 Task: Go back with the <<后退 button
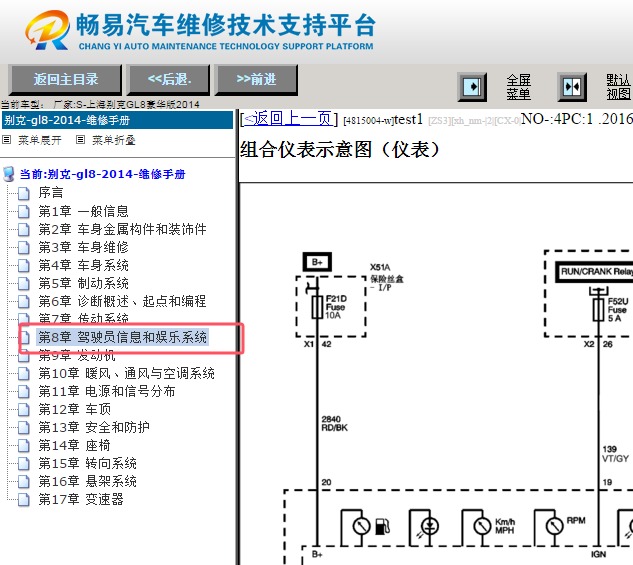pyautogui.click(x=169, y=80)
